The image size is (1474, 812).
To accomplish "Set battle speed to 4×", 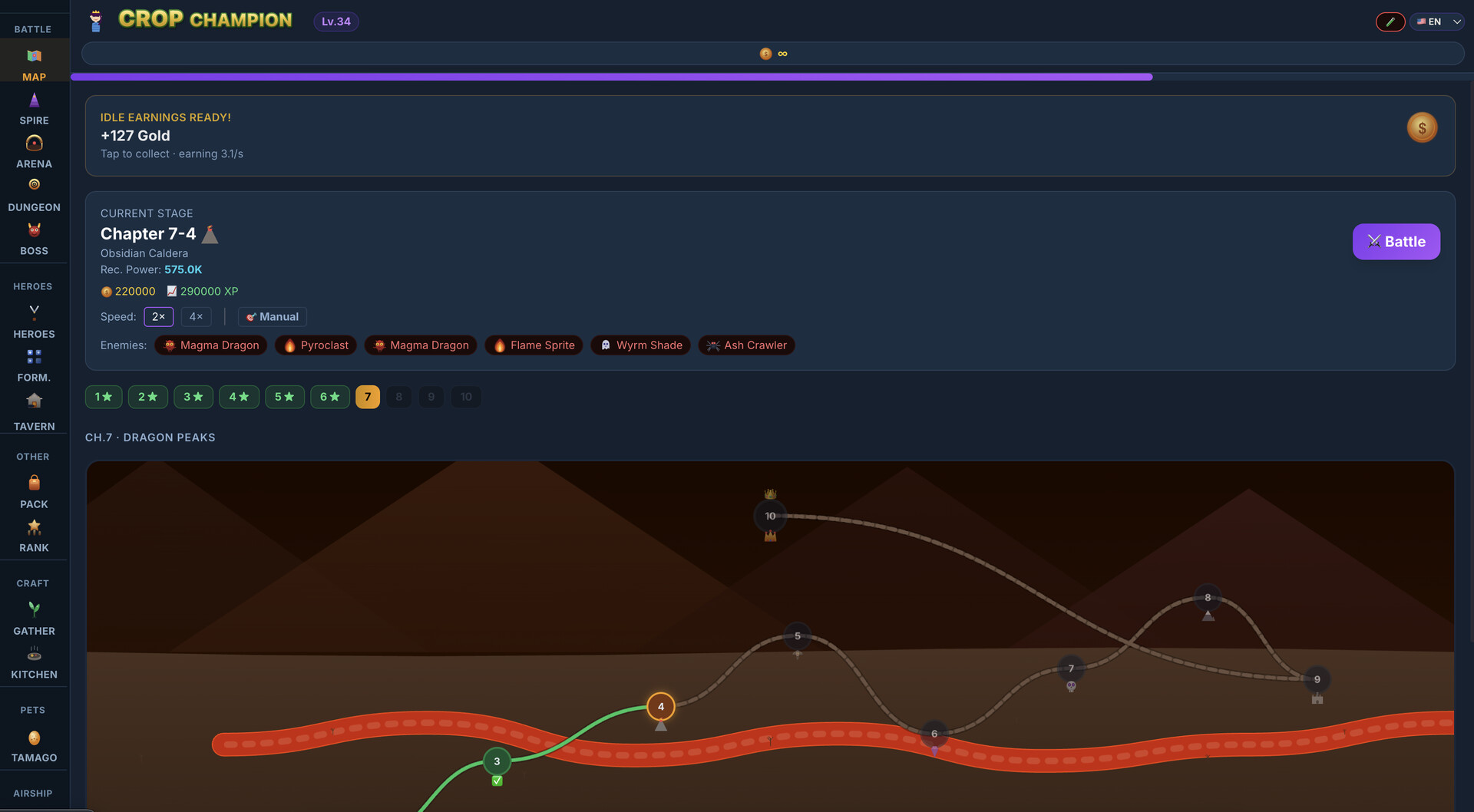I will 196,317.
